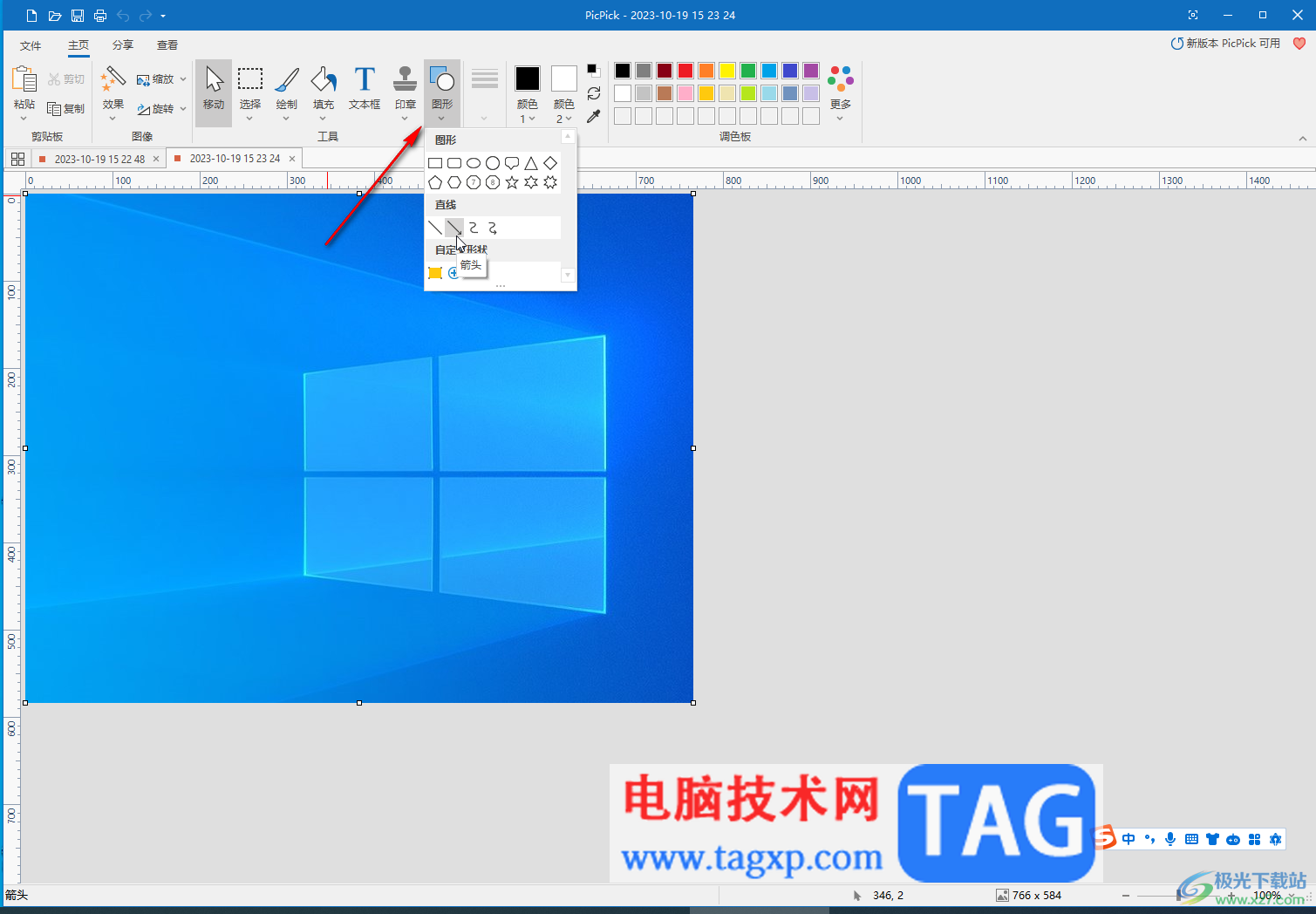
Task: Click the 新版本 PicPick 可用 update link
Action: point(1225,44)
